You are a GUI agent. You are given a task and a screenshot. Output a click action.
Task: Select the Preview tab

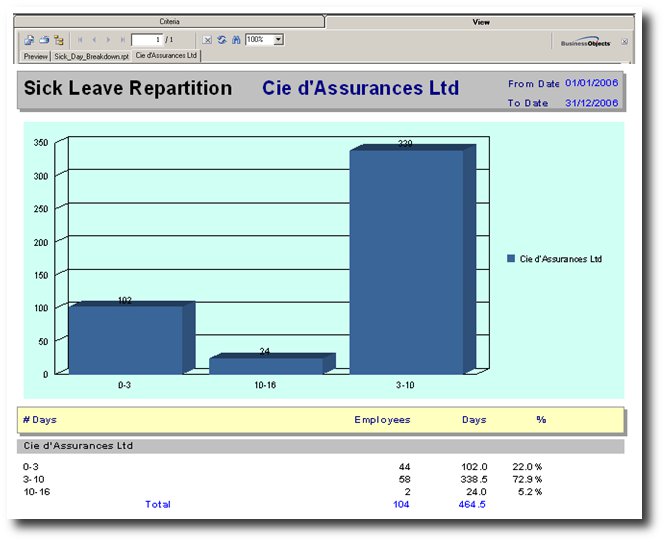click(x=36, y=57)
